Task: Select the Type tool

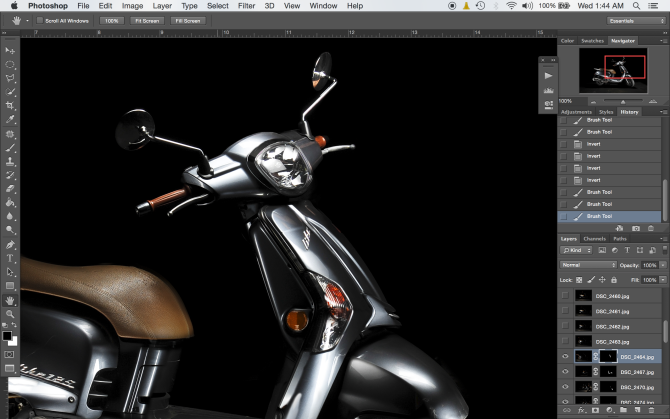Action: click(x=10, y=257)
